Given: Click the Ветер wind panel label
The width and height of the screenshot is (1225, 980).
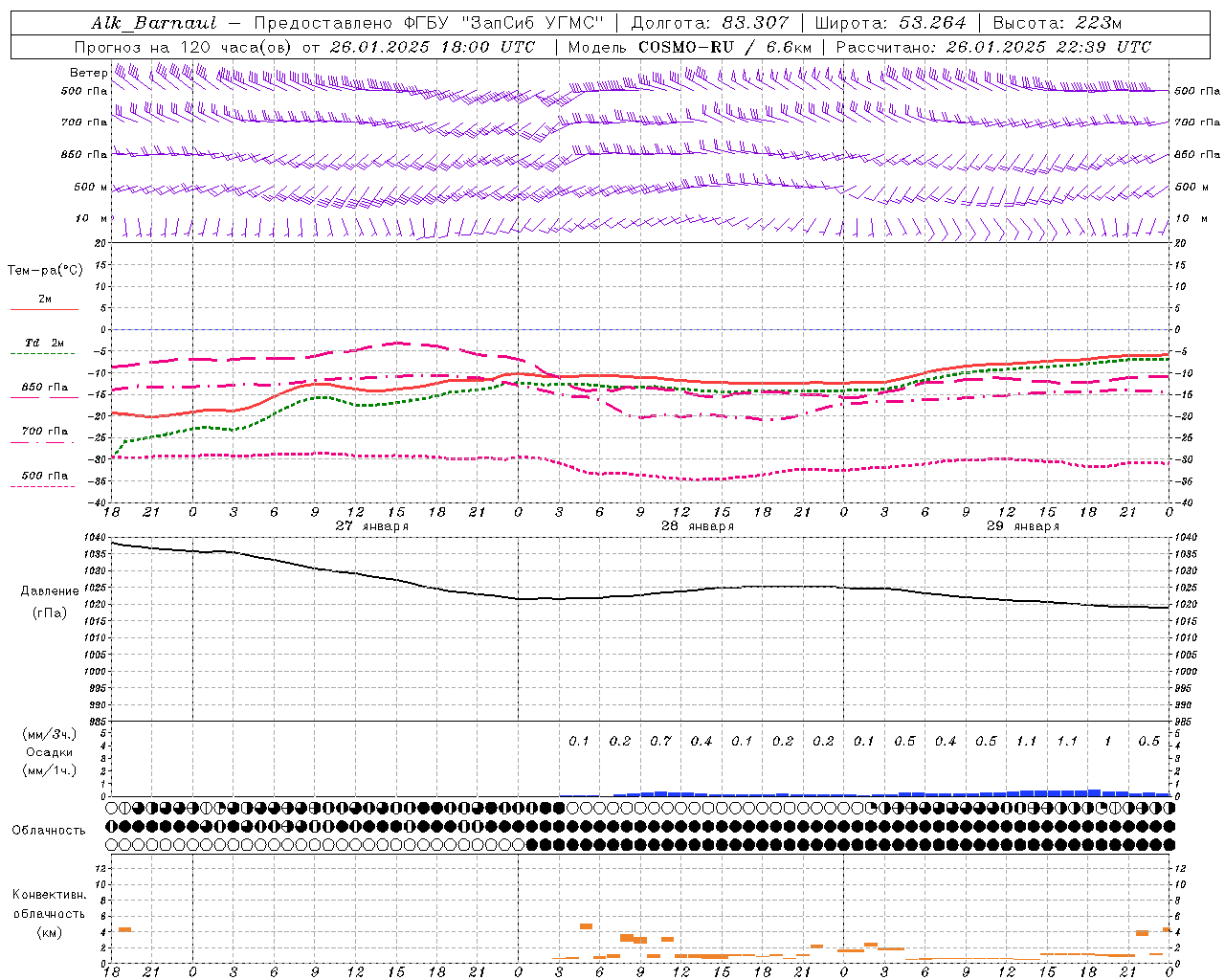Looking at the screenshot, I should point(88,73).
